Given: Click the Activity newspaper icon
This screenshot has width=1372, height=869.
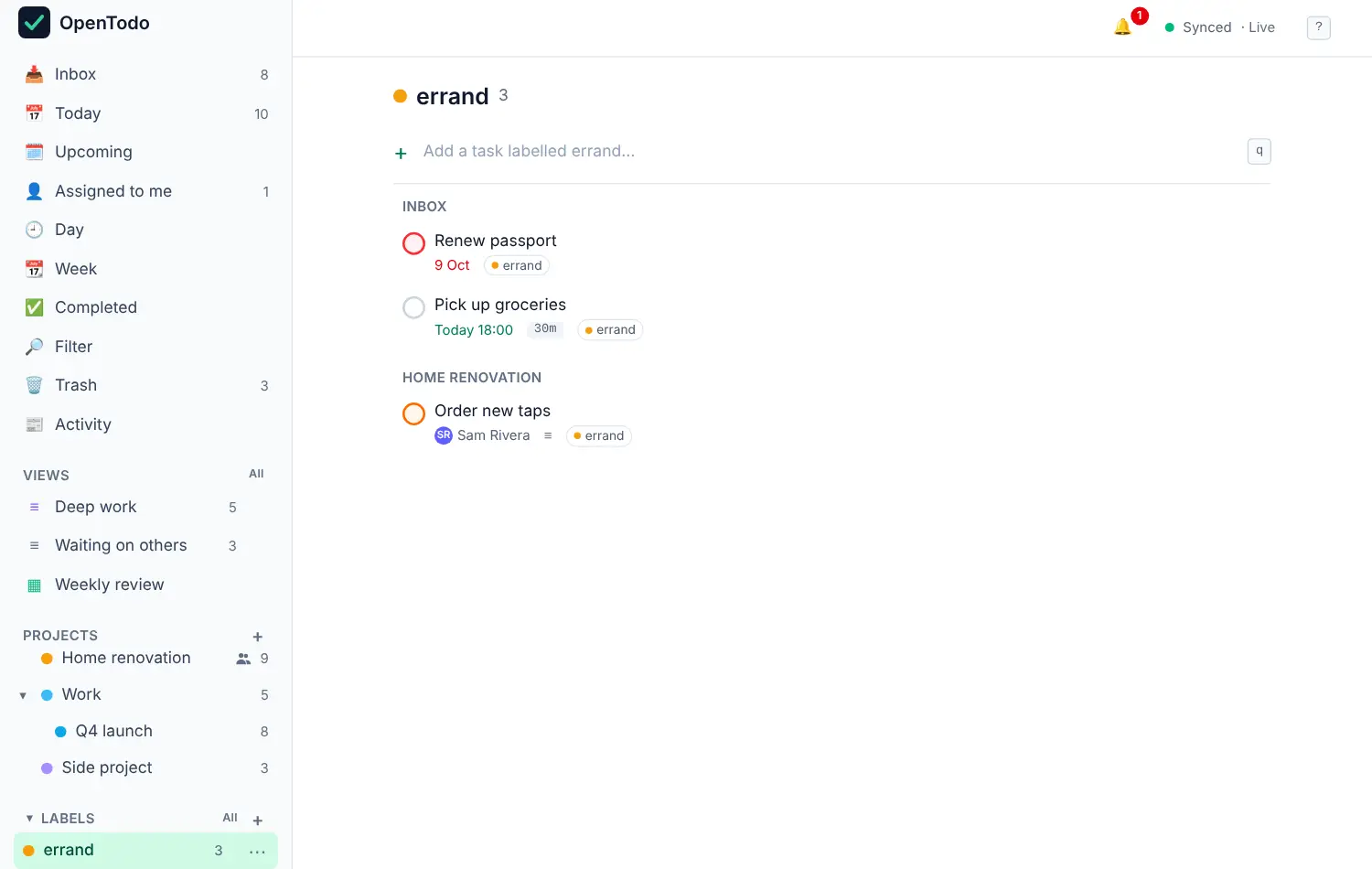Looking at the screenshot, I should tap(34, 424).
